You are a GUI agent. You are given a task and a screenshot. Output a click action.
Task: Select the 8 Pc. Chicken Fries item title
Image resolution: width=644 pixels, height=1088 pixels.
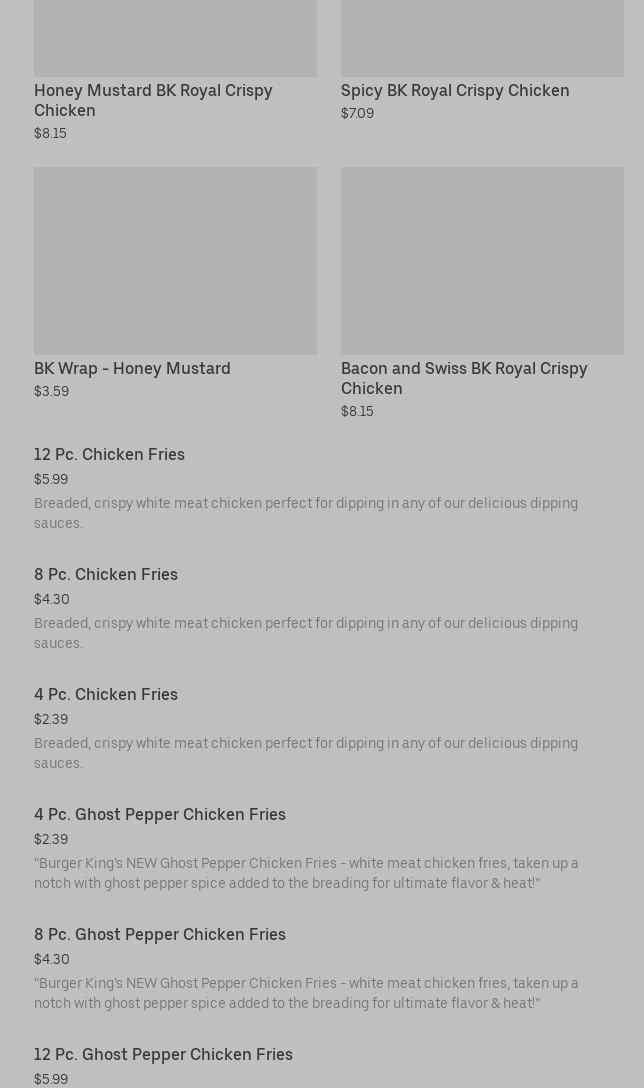[106, 574]
